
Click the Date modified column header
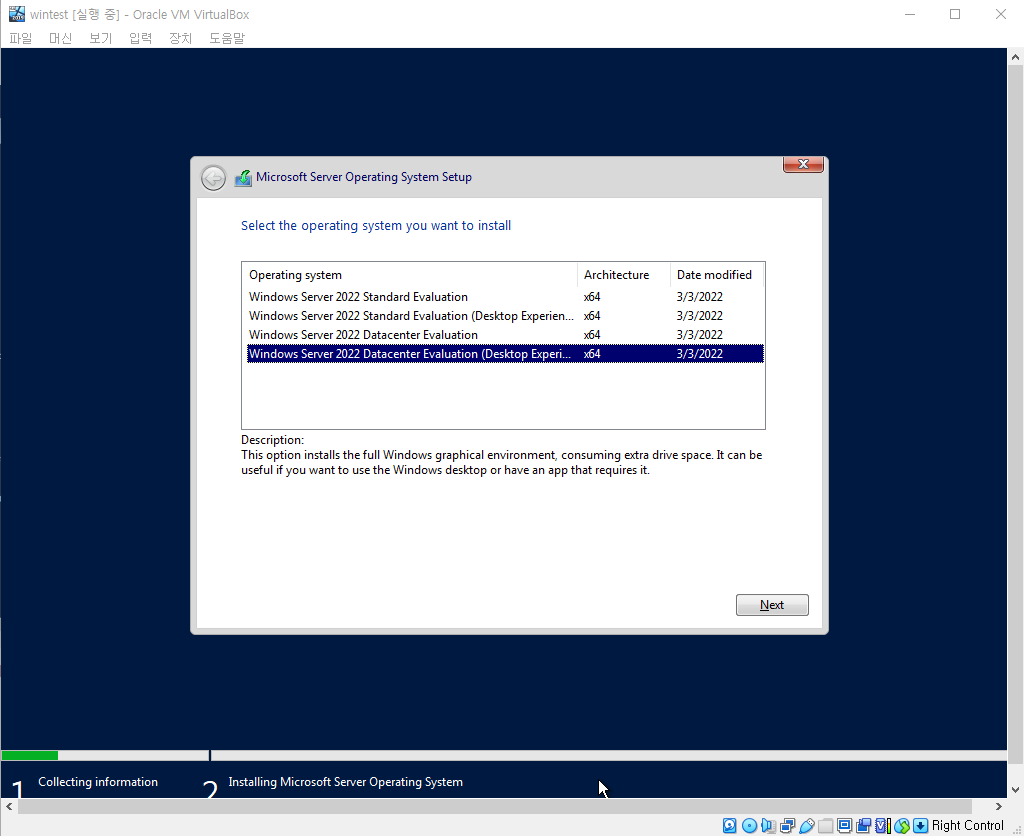point(716,275)
